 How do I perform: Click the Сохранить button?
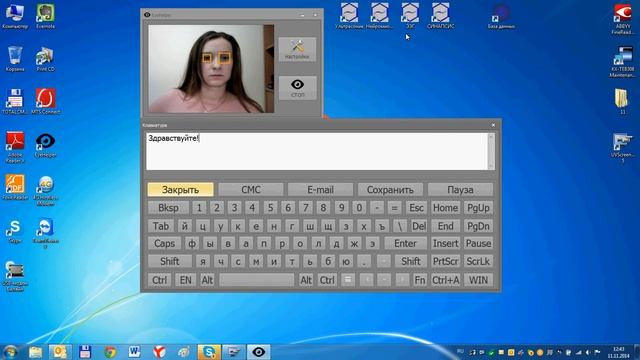pyautogui.click(x=390, y=190)
